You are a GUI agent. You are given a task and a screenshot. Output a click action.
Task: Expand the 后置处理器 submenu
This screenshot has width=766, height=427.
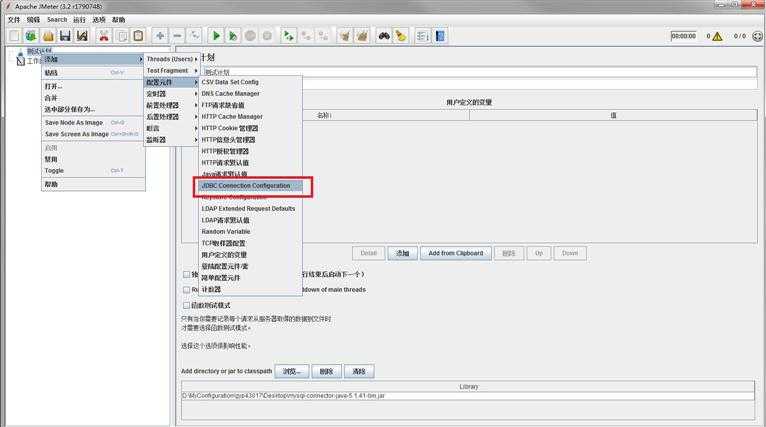pos(172,117)
